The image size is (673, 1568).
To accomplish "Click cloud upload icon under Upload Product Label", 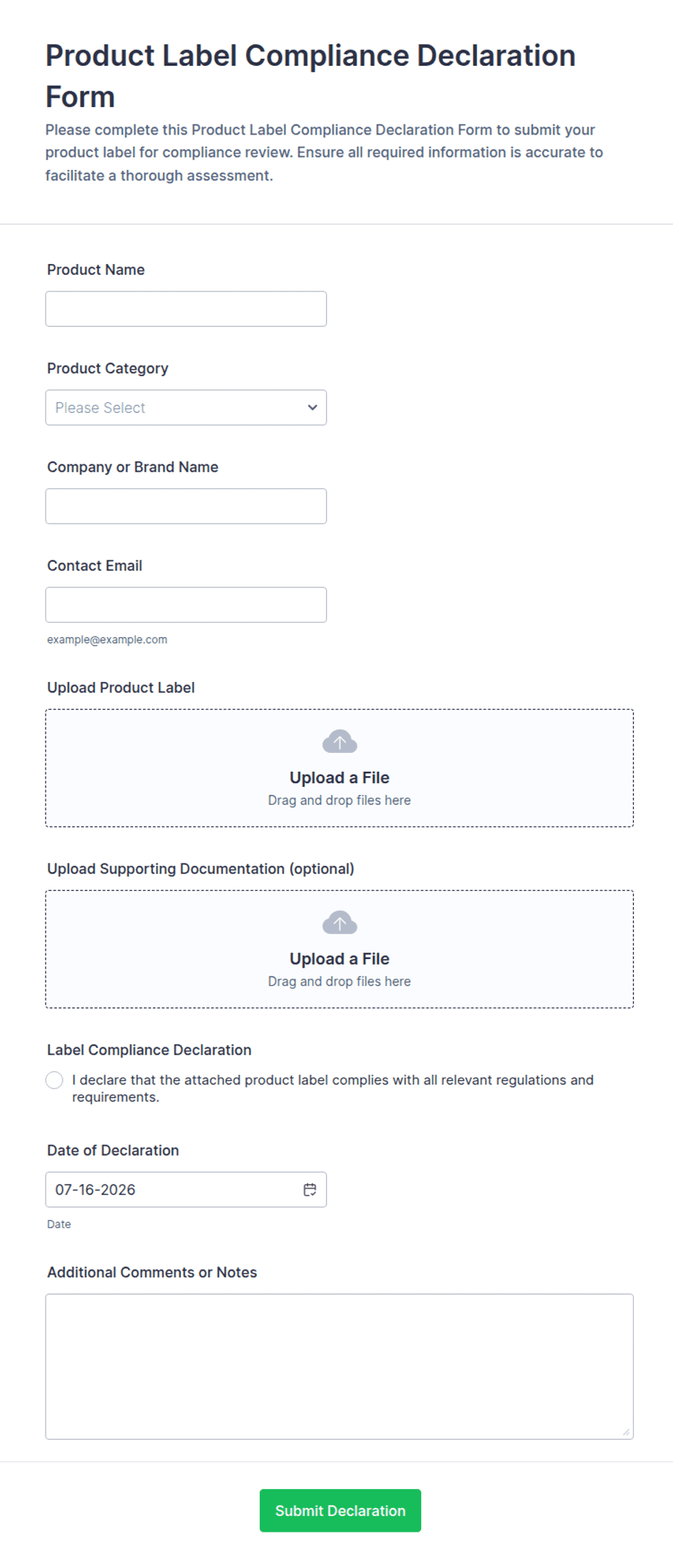I will [x=339, y=742].
